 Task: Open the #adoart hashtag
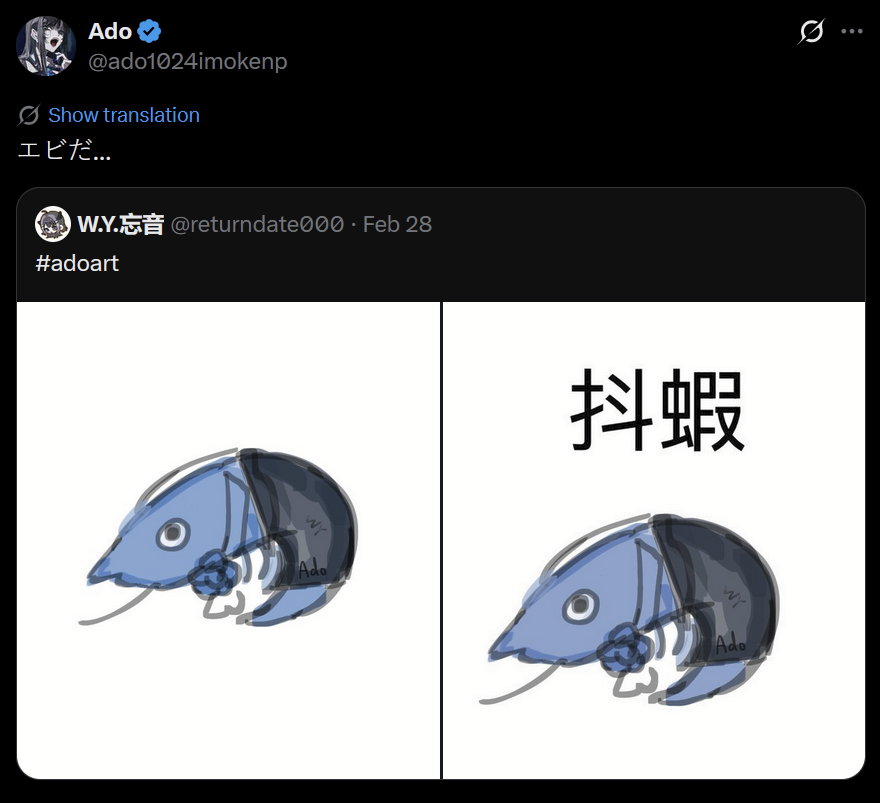tap(77, 263)
